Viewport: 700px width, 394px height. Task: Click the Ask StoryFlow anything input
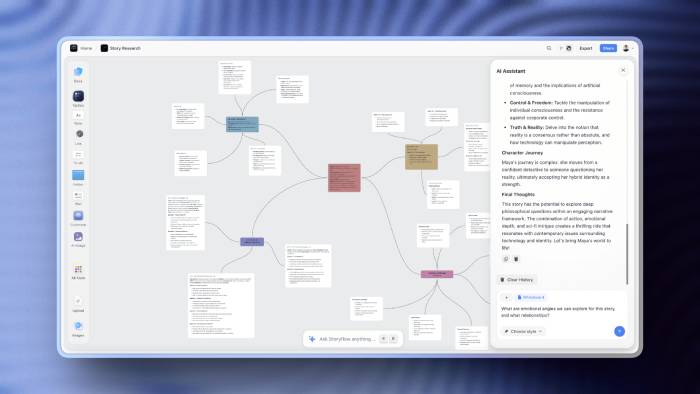(347, 339)
